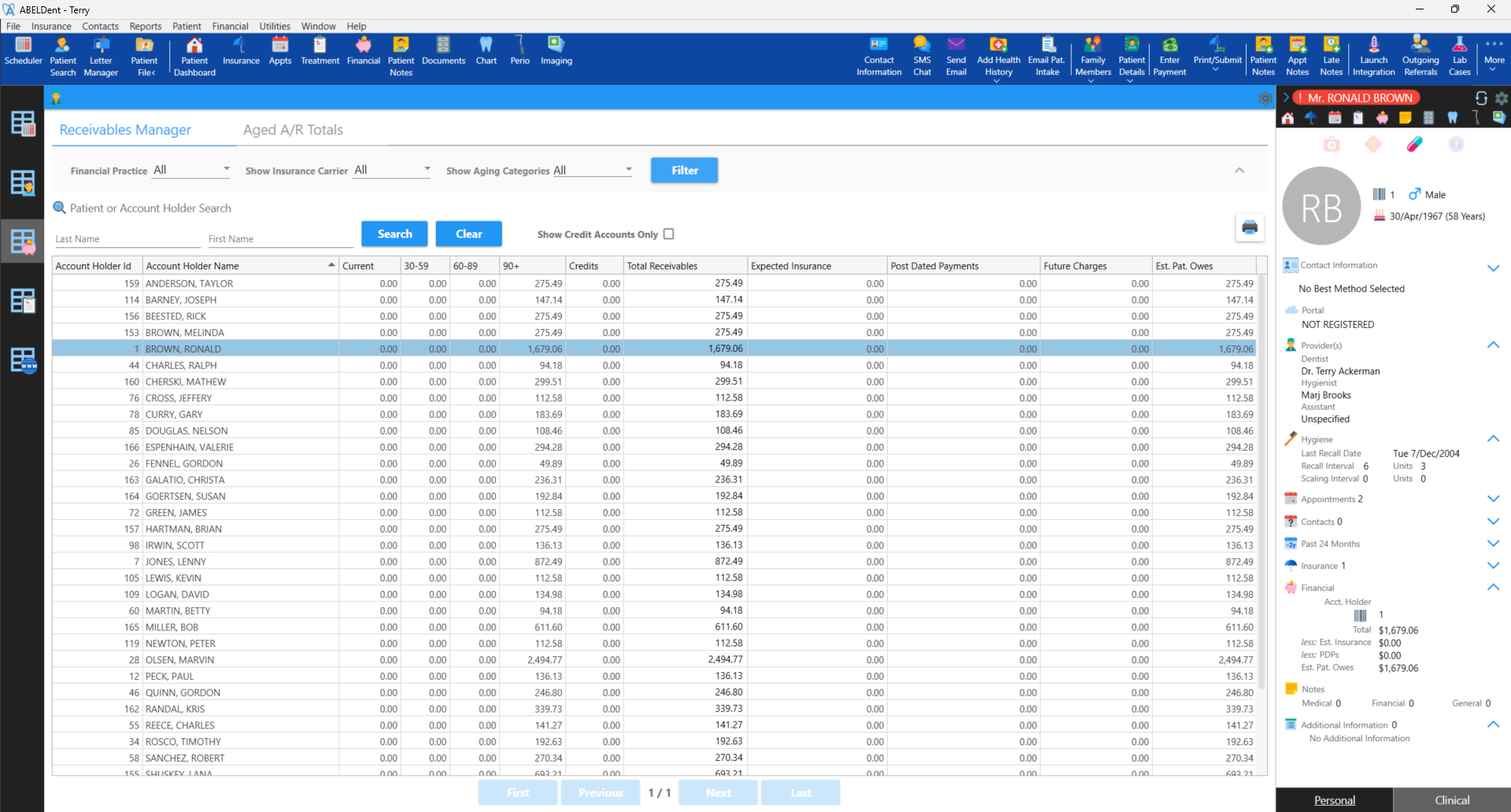Enable Show Credit Accounts Only
The width and height of the screenshot is (1511, 812).
(x=668, y=234)
